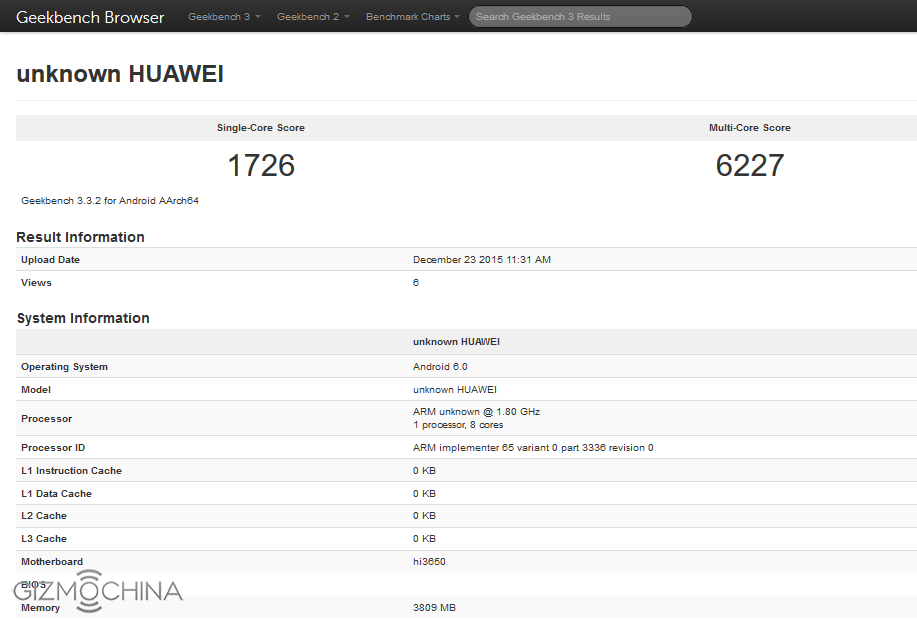Viewport: 917px width, 623px height.
Task: Select the single-core score 1726
Action: (261, 165)
